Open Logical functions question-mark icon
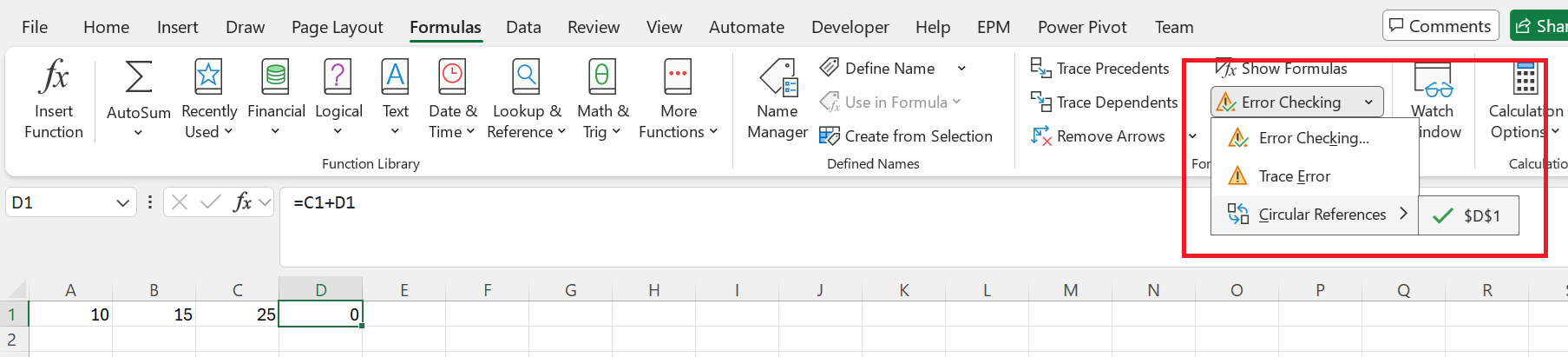Viewport: 1568px width, 357px height. [338, 76]
